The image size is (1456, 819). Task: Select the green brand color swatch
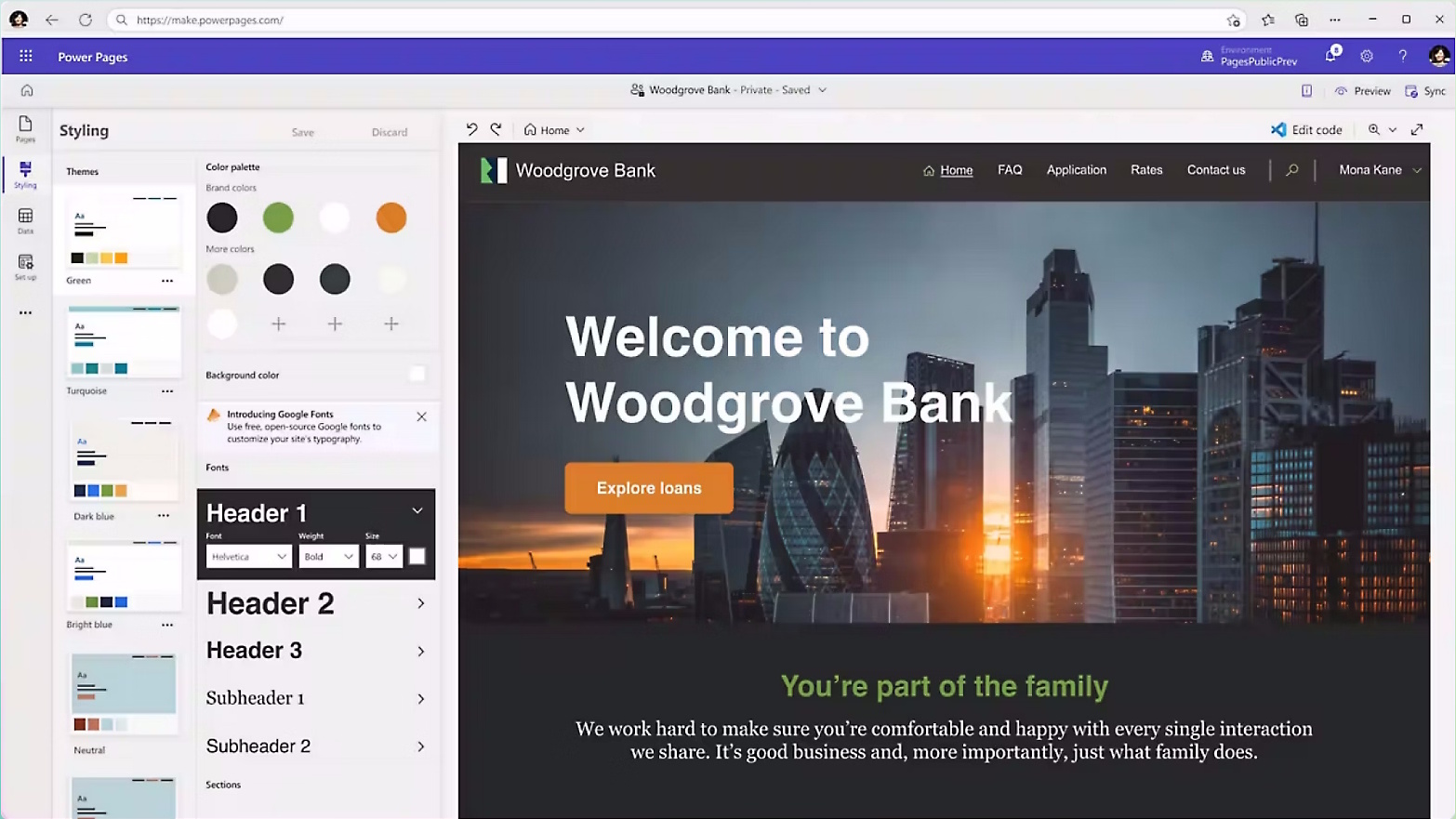(278, 218)
